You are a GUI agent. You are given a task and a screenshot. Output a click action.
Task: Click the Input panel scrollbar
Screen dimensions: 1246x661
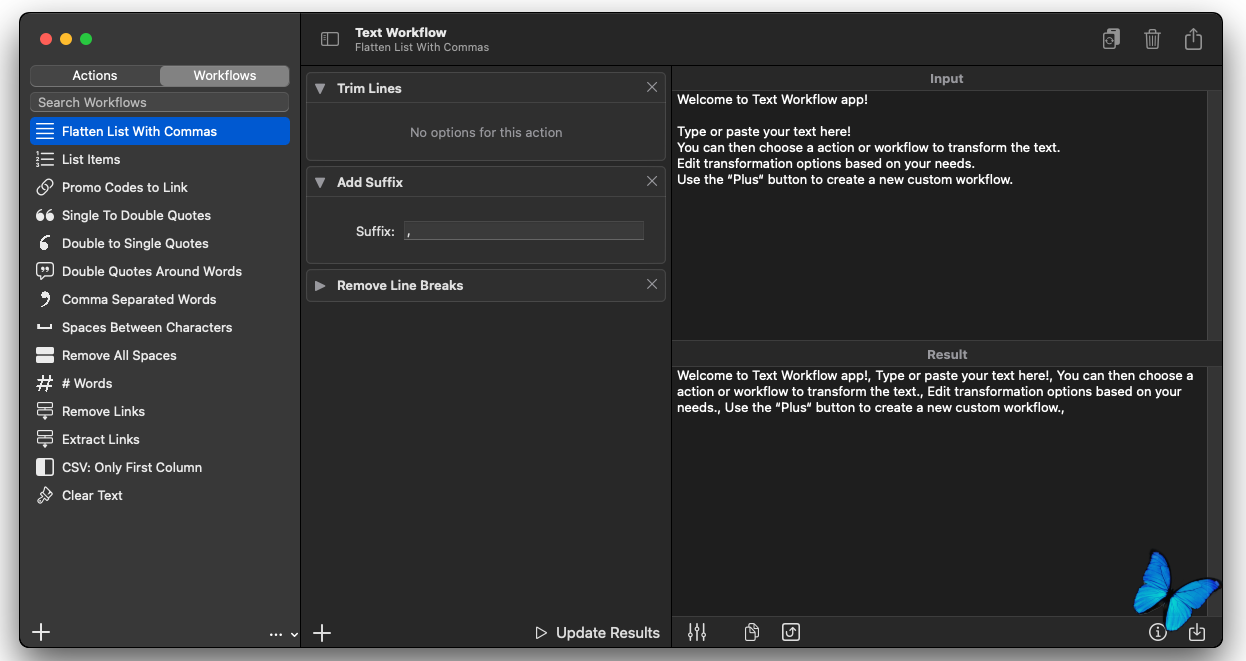1214,215
